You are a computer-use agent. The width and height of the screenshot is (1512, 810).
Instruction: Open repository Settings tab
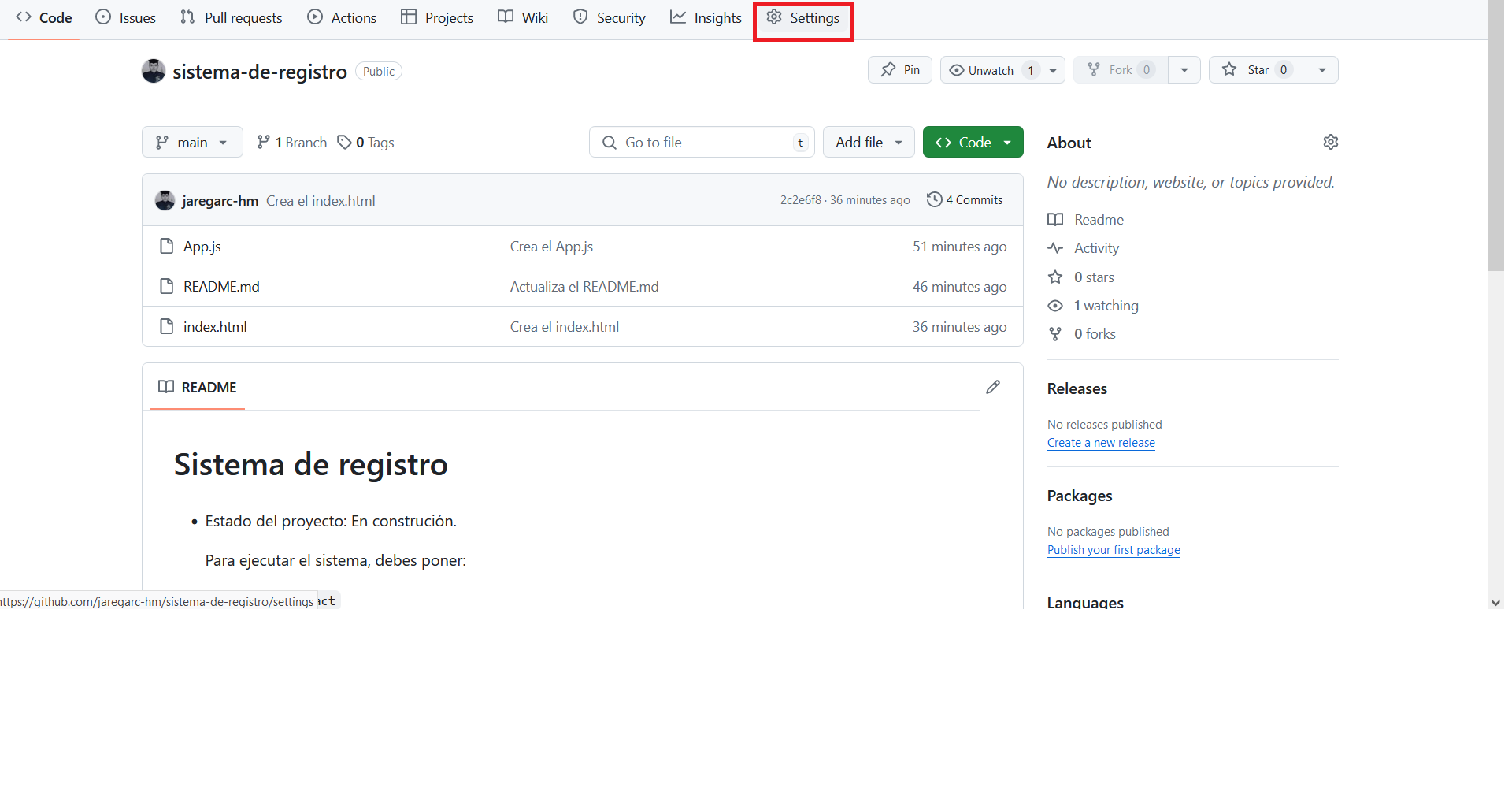click(x=803, y=17)
